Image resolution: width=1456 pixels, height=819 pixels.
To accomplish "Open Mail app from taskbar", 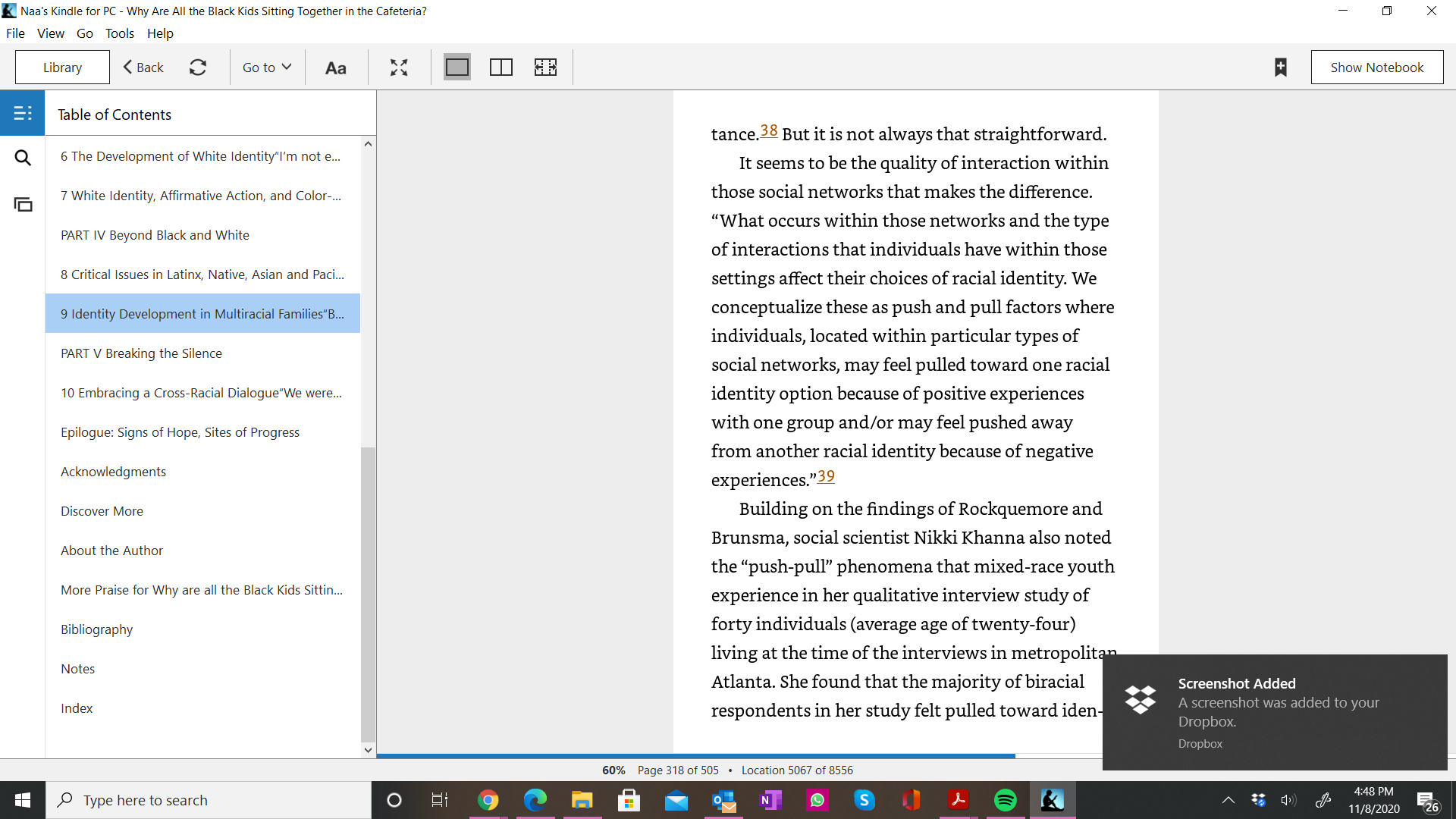I will click(x=676, y=800).
